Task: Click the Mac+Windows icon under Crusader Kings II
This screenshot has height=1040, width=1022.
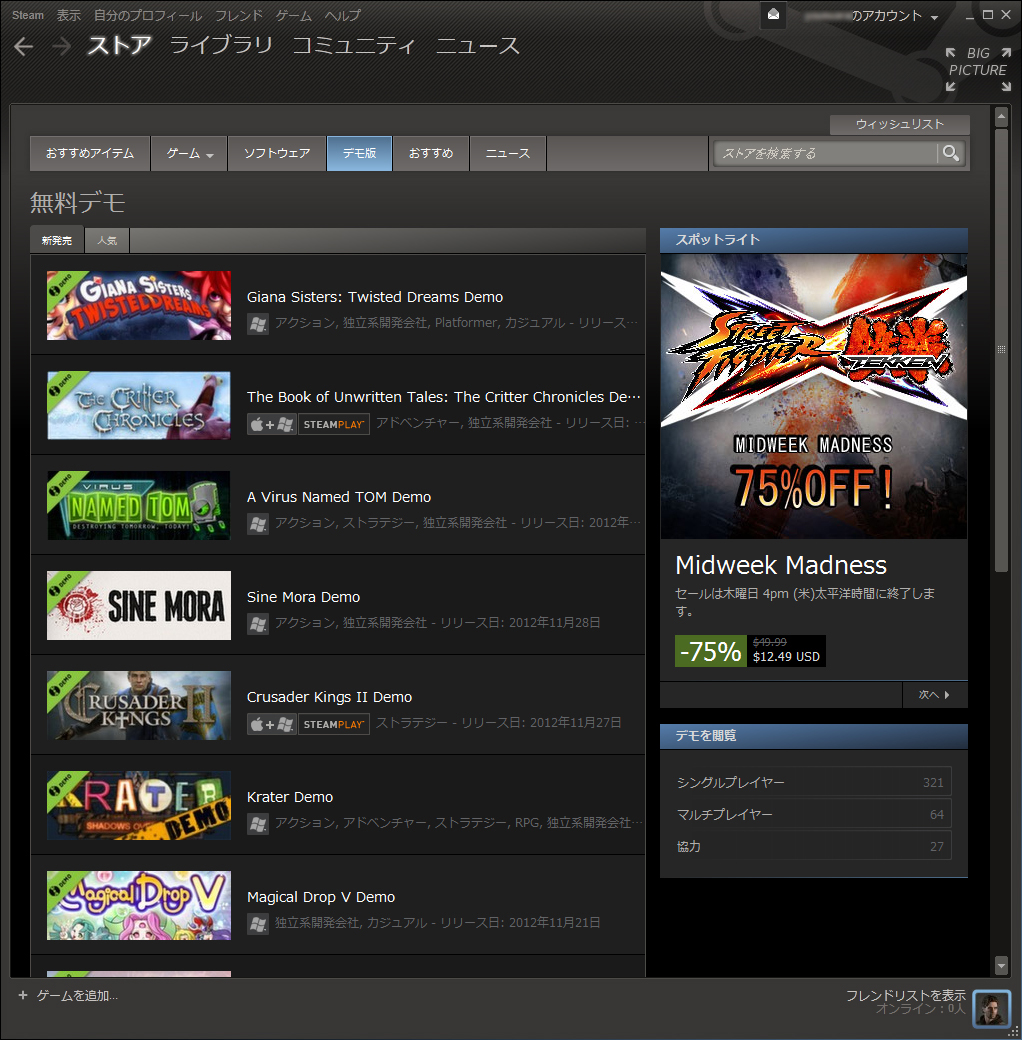Action: click(x=271, y=724)
